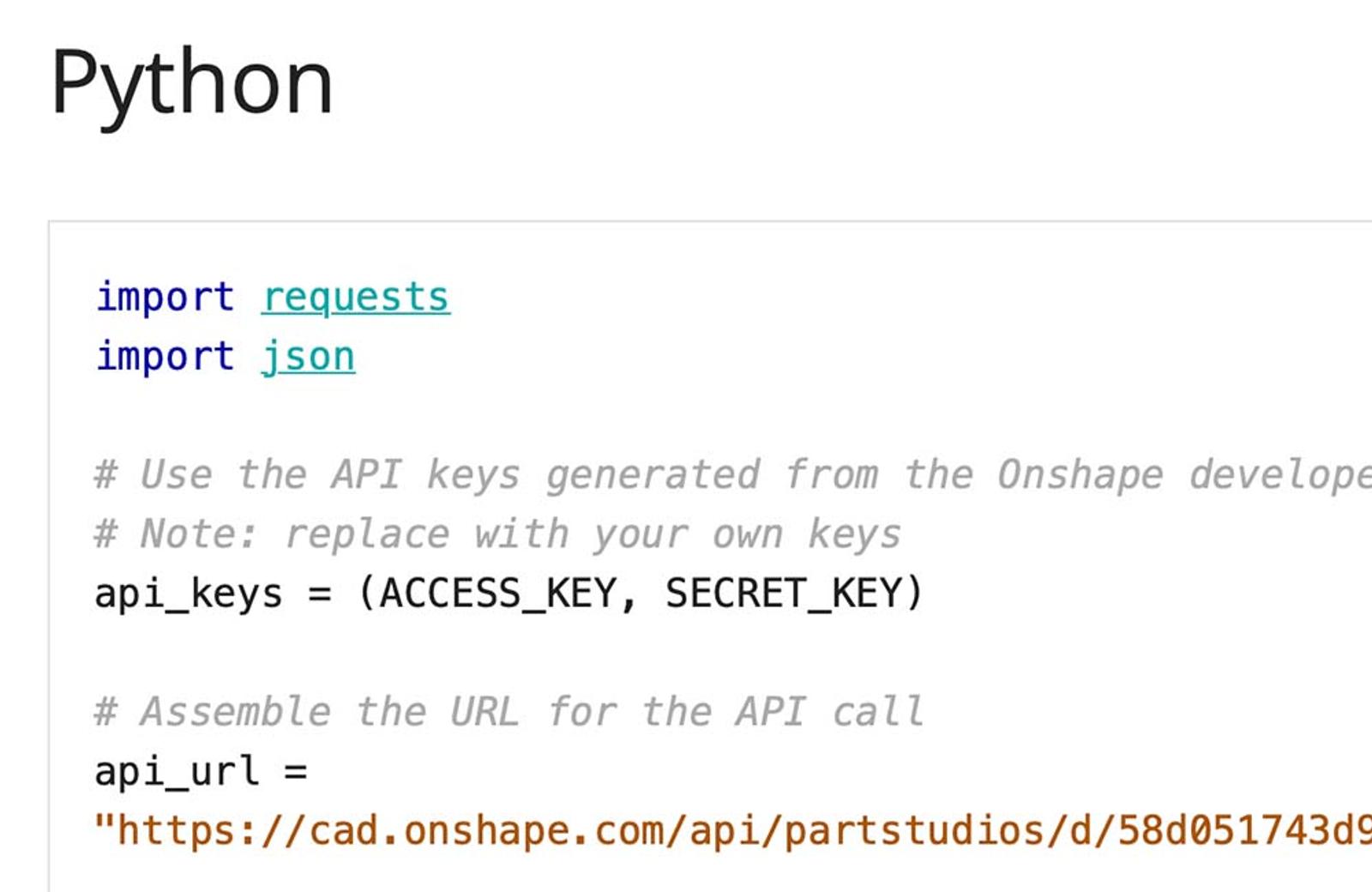
Task: Click the Python section heading
Action: [192, 83]
